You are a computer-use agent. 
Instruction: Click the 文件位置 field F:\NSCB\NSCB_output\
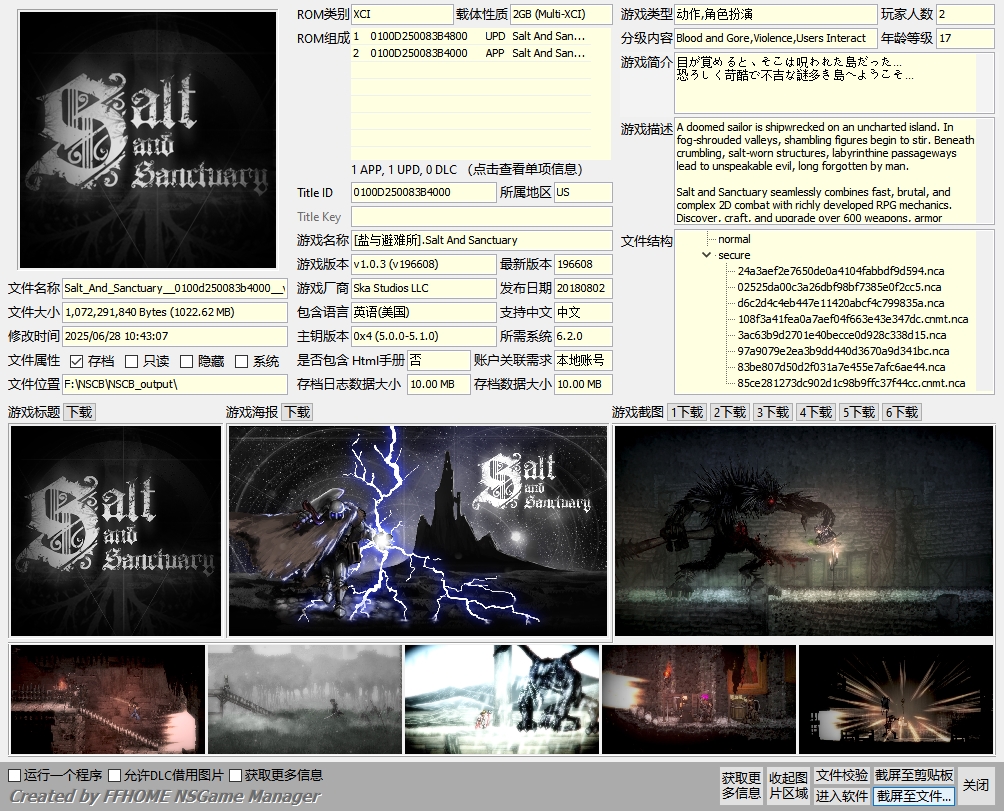(x=175, y=385)
